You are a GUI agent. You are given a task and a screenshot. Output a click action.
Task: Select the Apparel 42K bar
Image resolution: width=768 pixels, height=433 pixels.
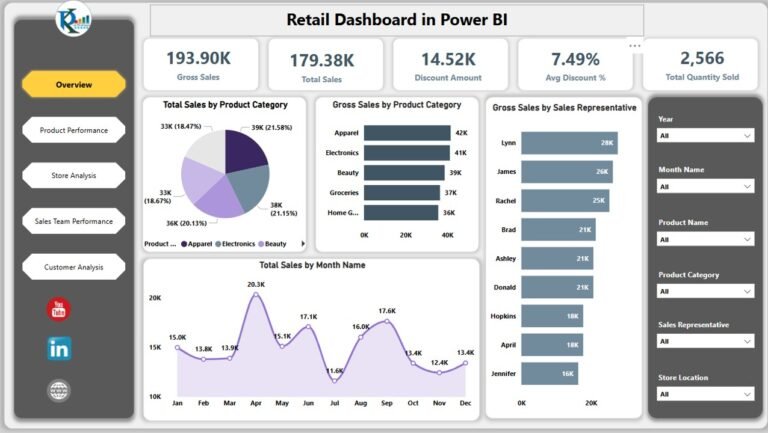[407, 133]
